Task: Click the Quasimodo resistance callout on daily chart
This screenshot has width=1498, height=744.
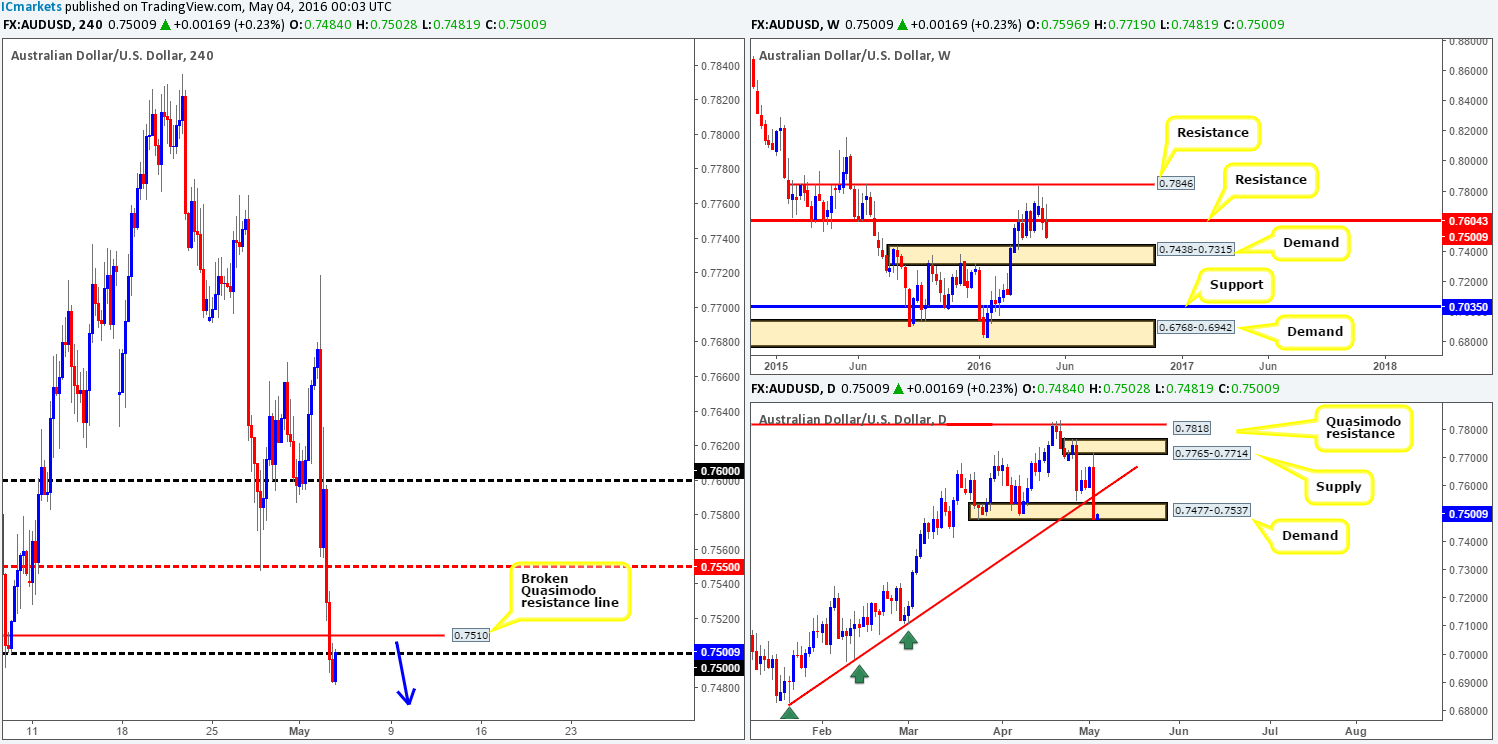Action: [x=1364, y=426]
